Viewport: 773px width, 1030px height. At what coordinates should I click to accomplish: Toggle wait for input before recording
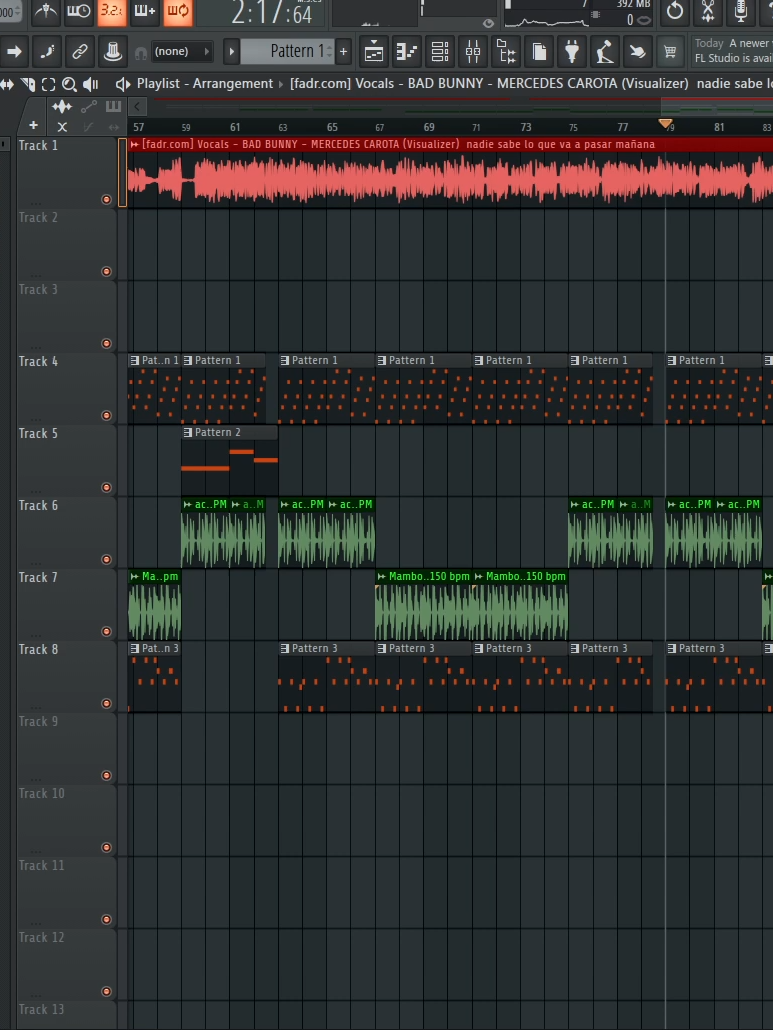[x=79, y=11]
